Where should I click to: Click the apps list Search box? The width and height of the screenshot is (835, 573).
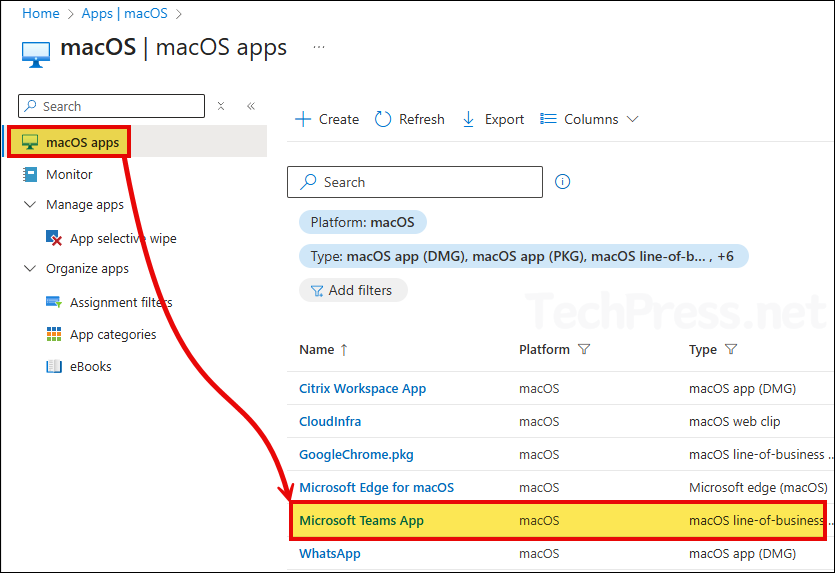(415, 182)
